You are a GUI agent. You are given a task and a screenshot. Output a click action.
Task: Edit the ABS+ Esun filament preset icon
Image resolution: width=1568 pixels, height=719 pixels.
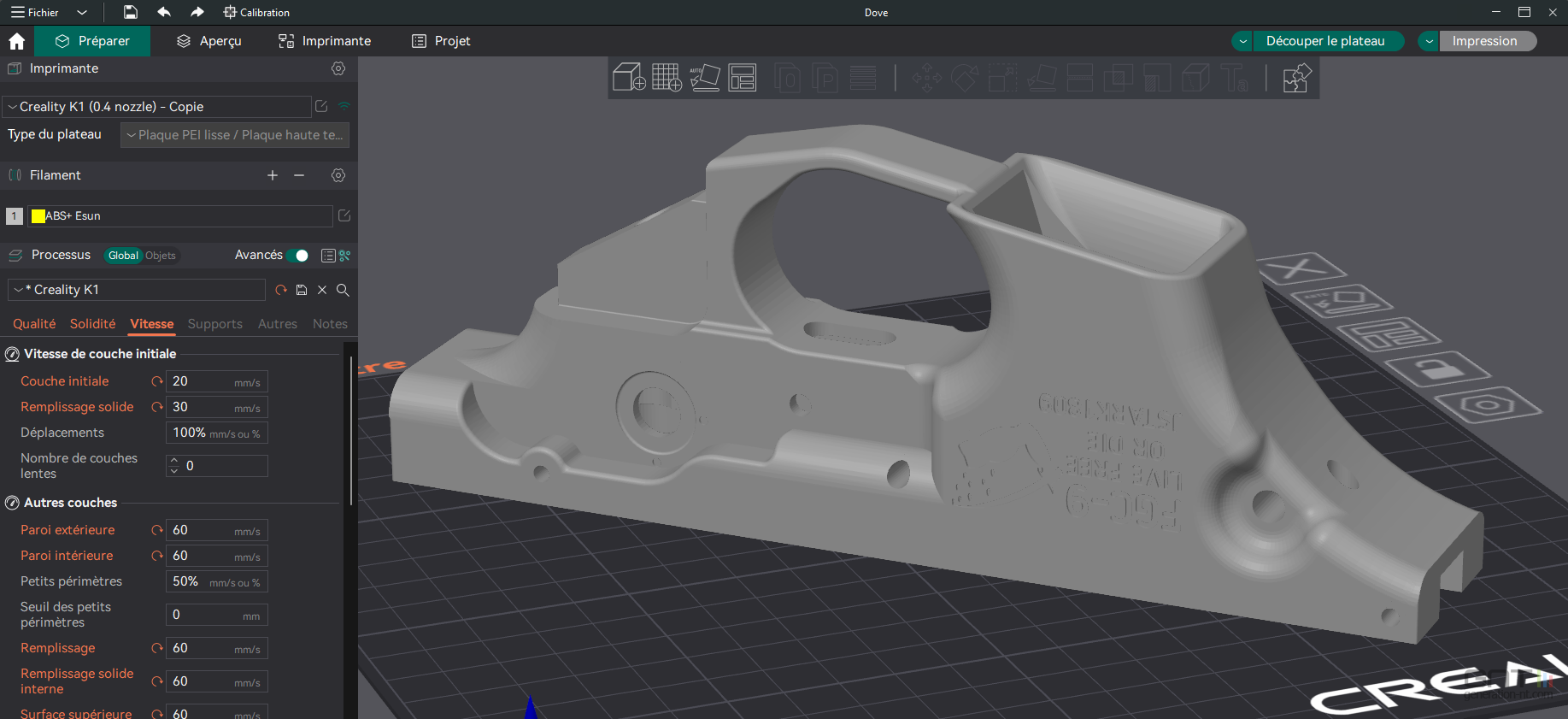coord(344,215)
